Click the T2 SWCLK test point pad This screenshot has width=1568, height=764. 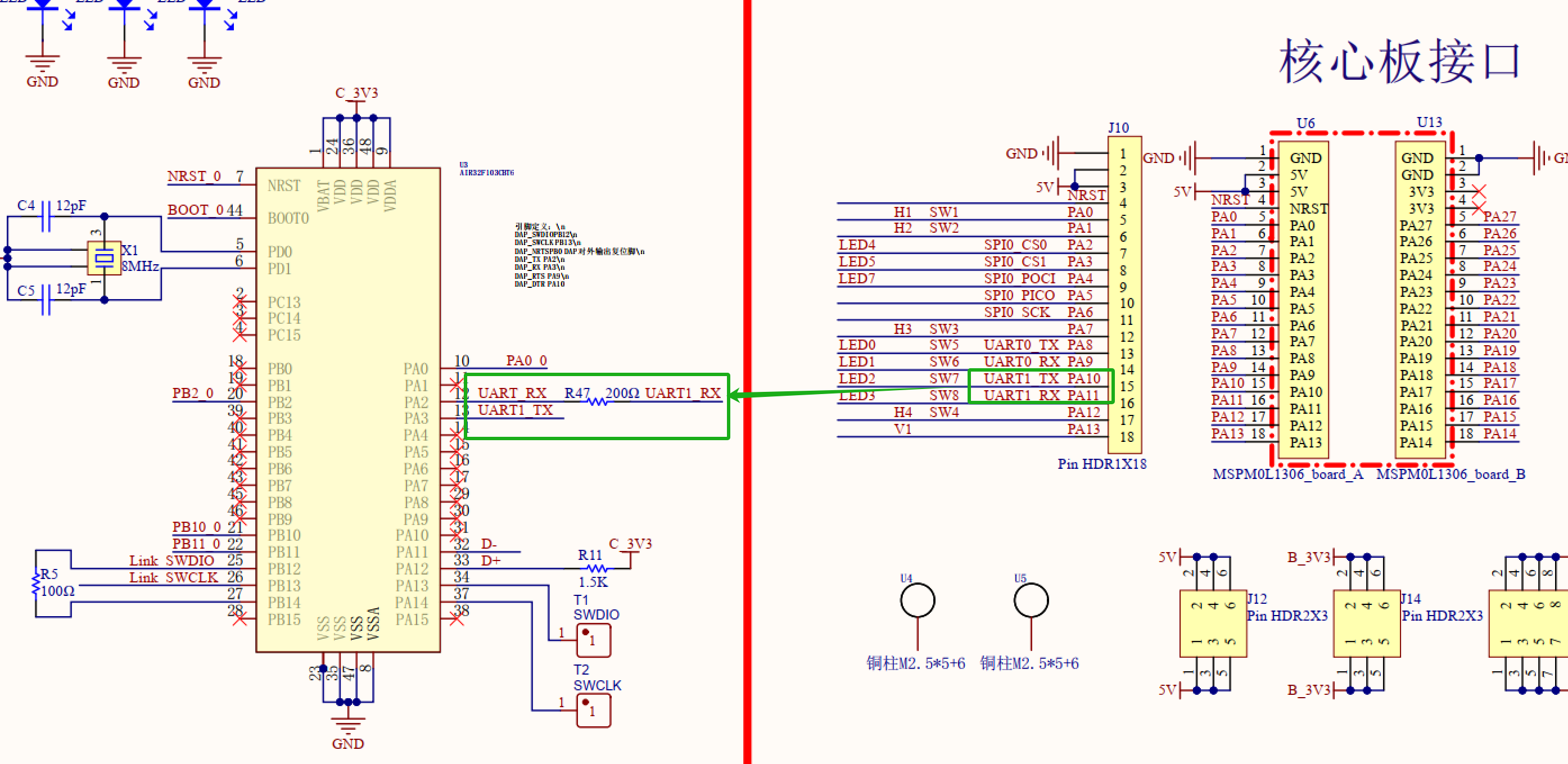click(593, 710)
